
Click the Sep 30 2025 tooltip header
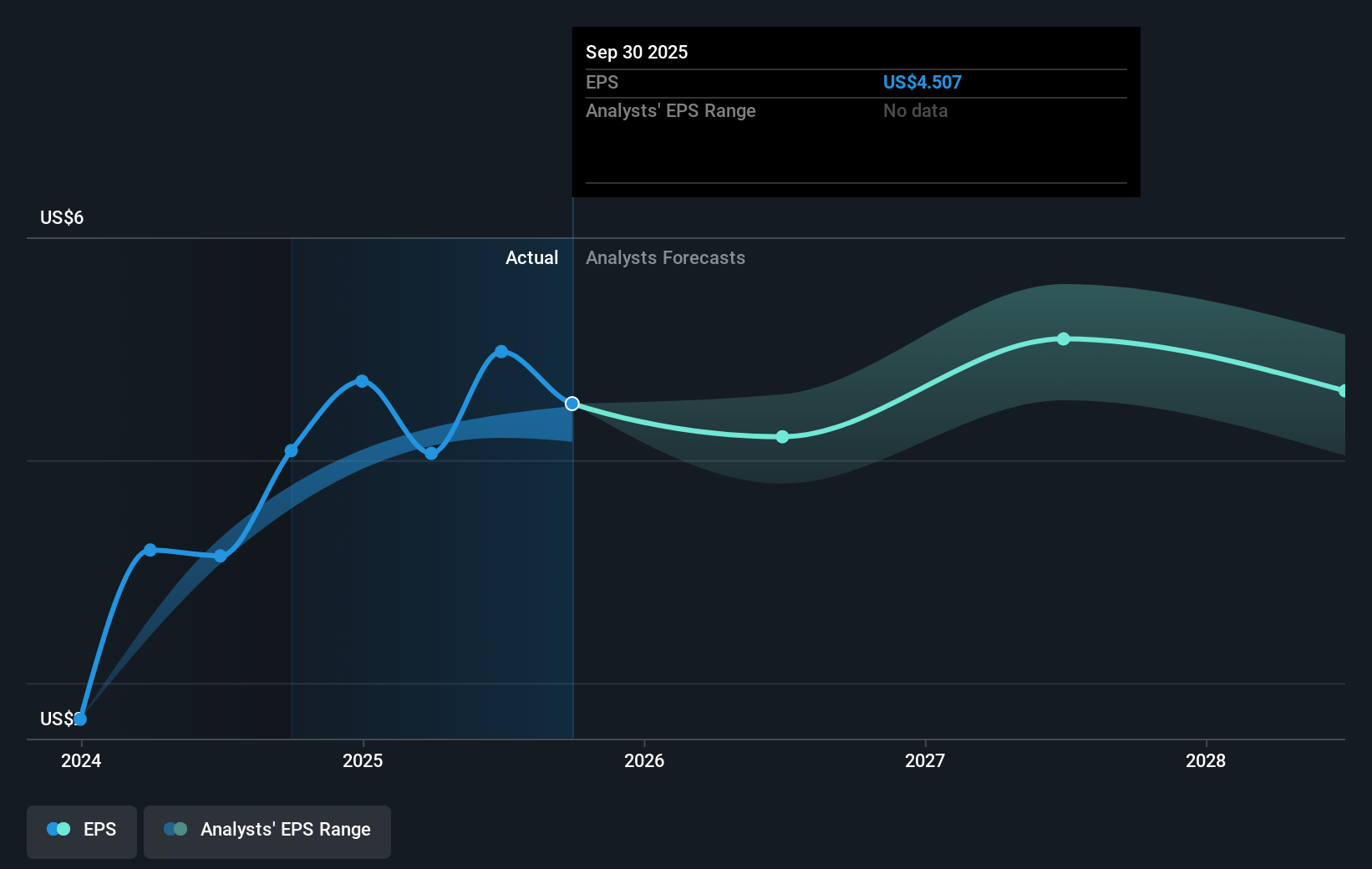(x=637, y=52)
